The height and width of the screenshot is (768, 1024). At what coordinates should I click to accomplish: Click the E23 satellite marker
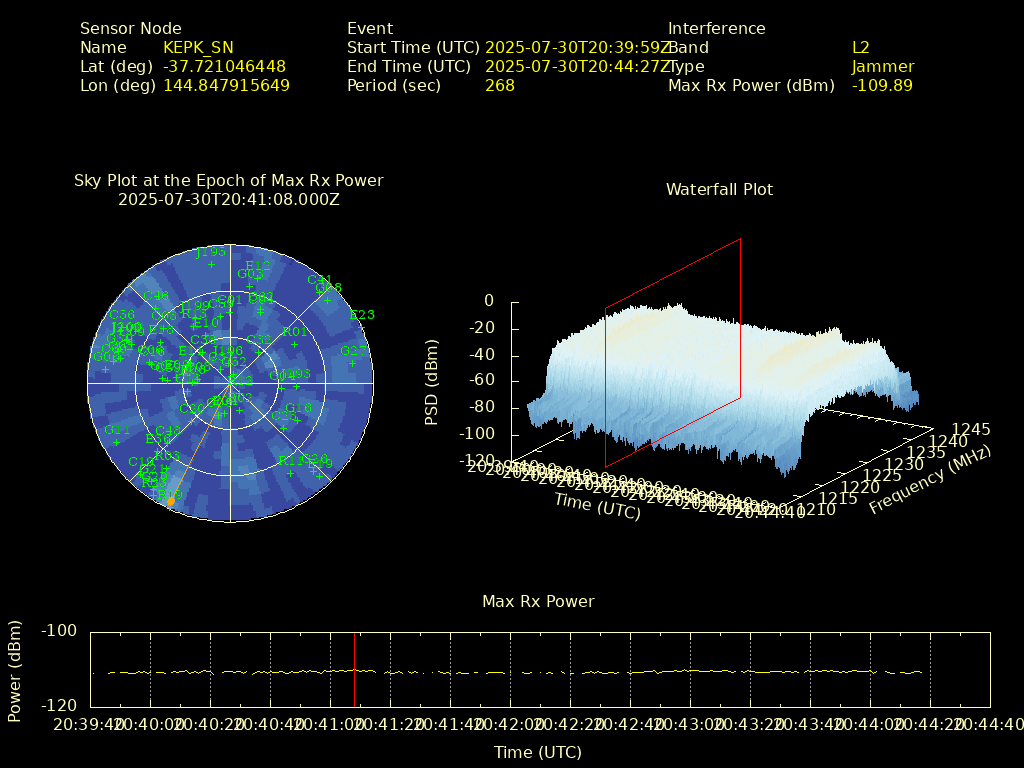click(x=361, y=328)
